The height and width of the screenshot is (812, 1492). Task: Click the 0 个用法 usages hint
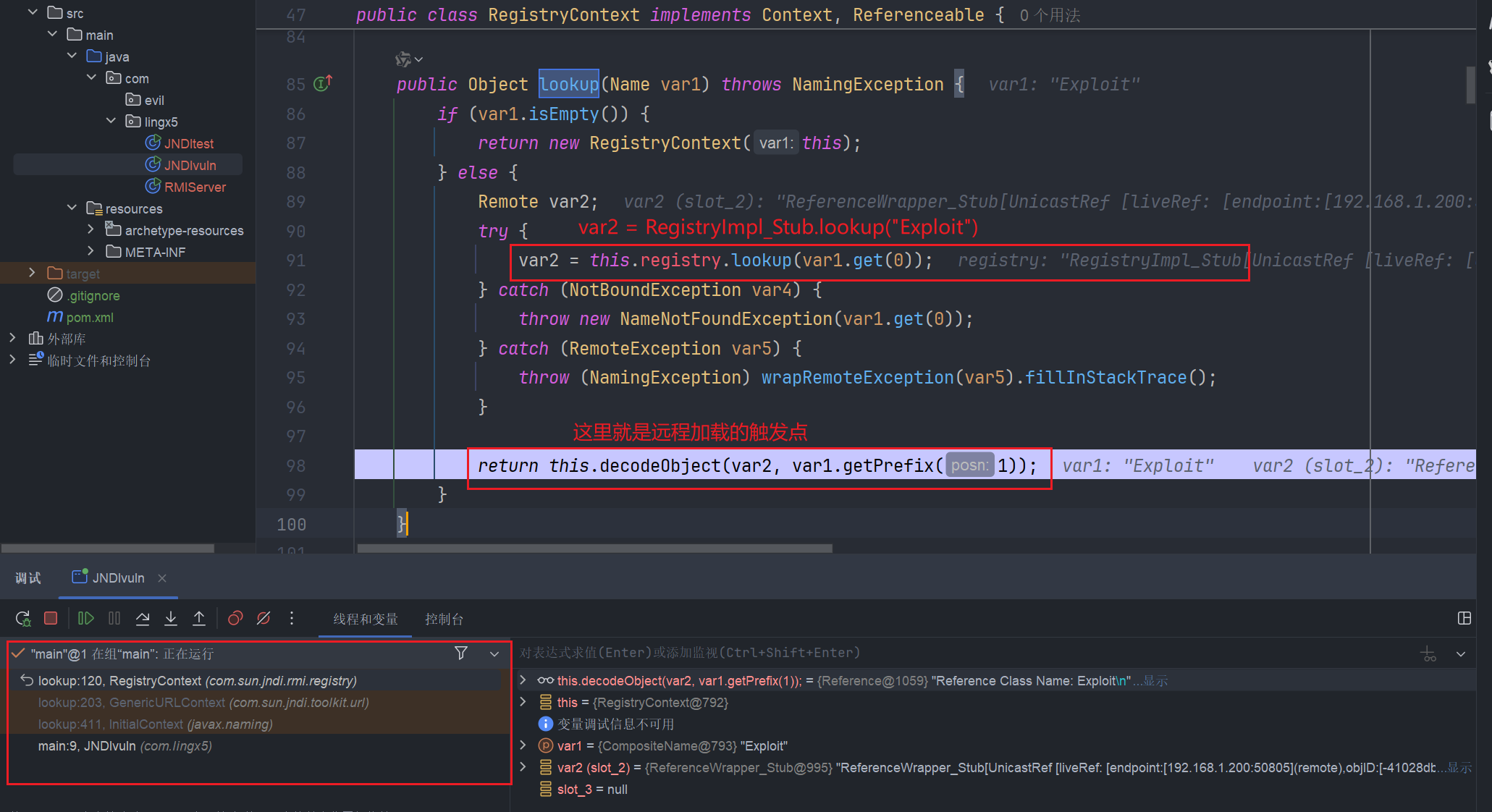(x=1050, y=15)
